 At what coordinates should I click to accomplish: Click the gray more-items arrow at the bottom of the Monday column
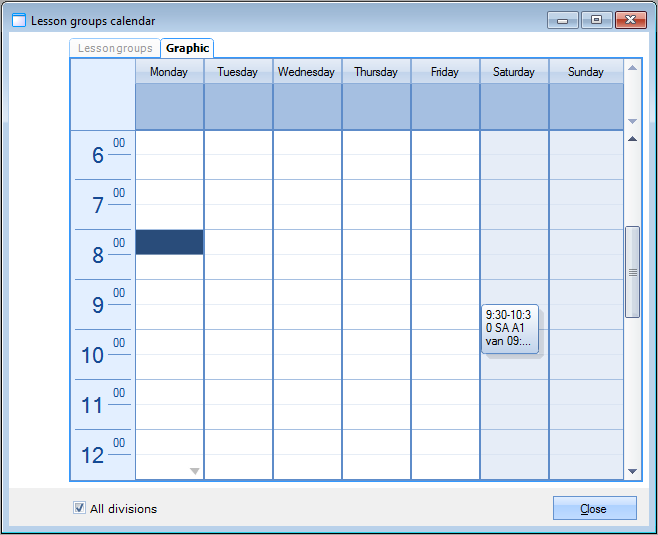194,471
